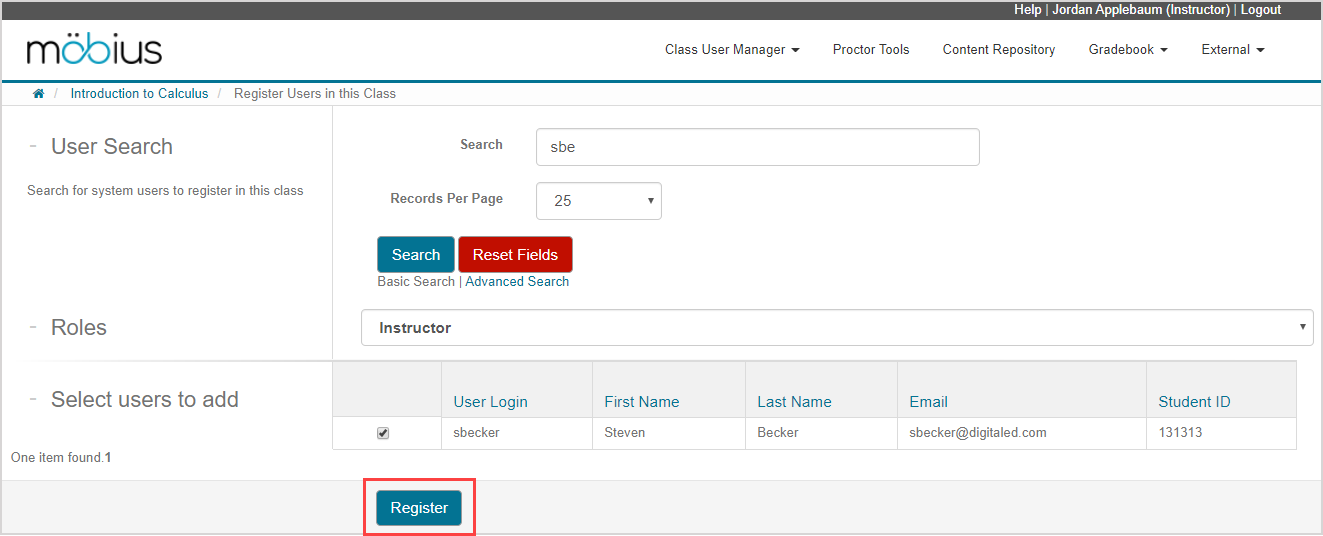Click the blue Search button
The image size is (1323, 536).
(415, 255)
